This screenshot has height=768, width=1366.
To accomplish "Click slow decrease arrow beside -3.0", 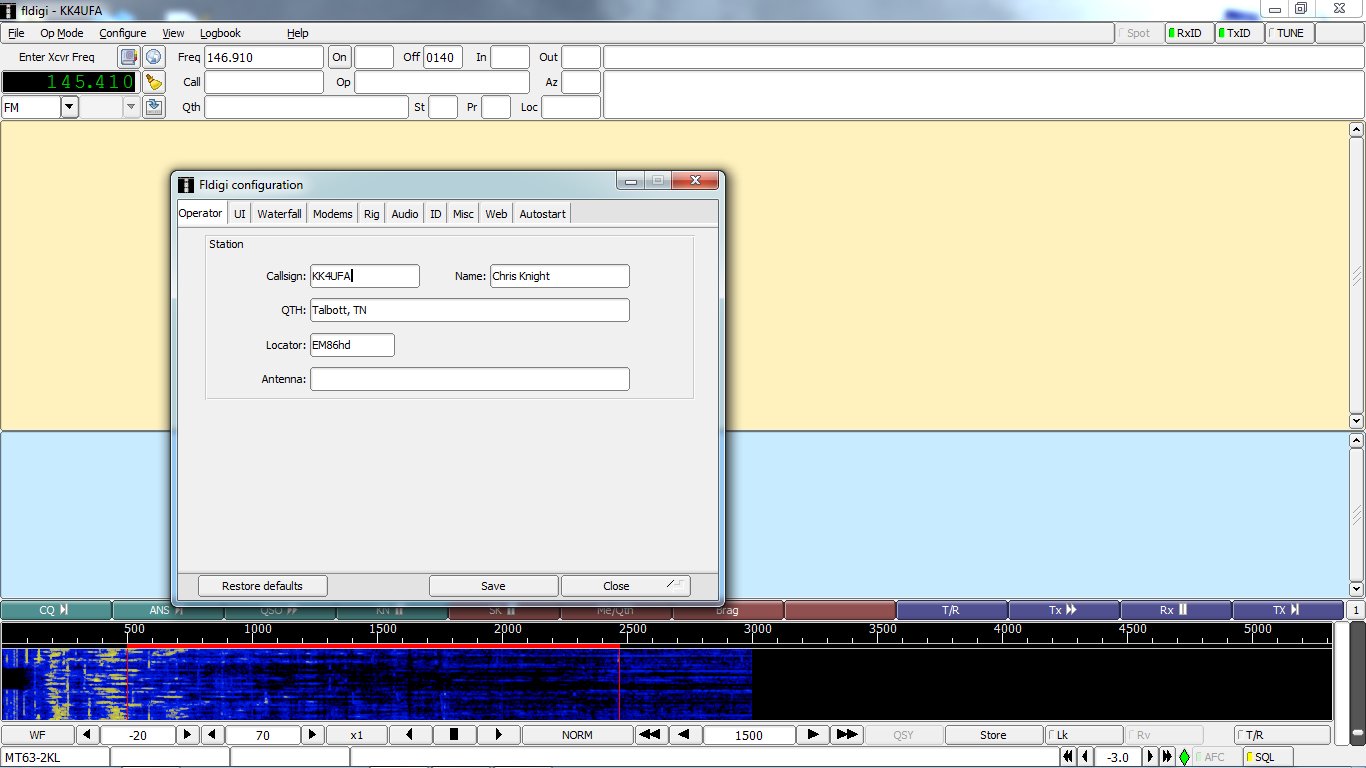I will point(1085,757).
